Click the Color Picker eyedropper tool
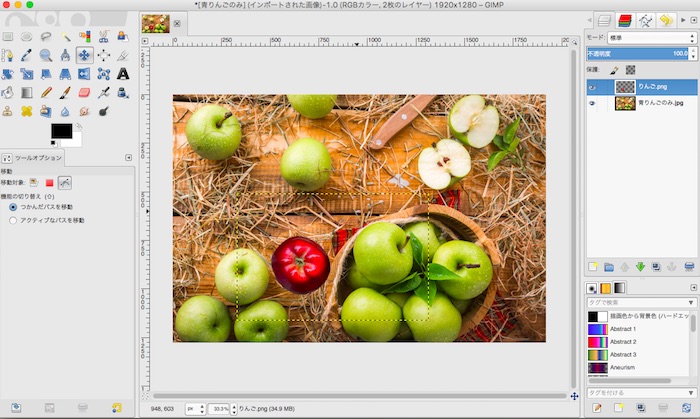The width and height of the screenshot is (700, 419). [27, 55]
